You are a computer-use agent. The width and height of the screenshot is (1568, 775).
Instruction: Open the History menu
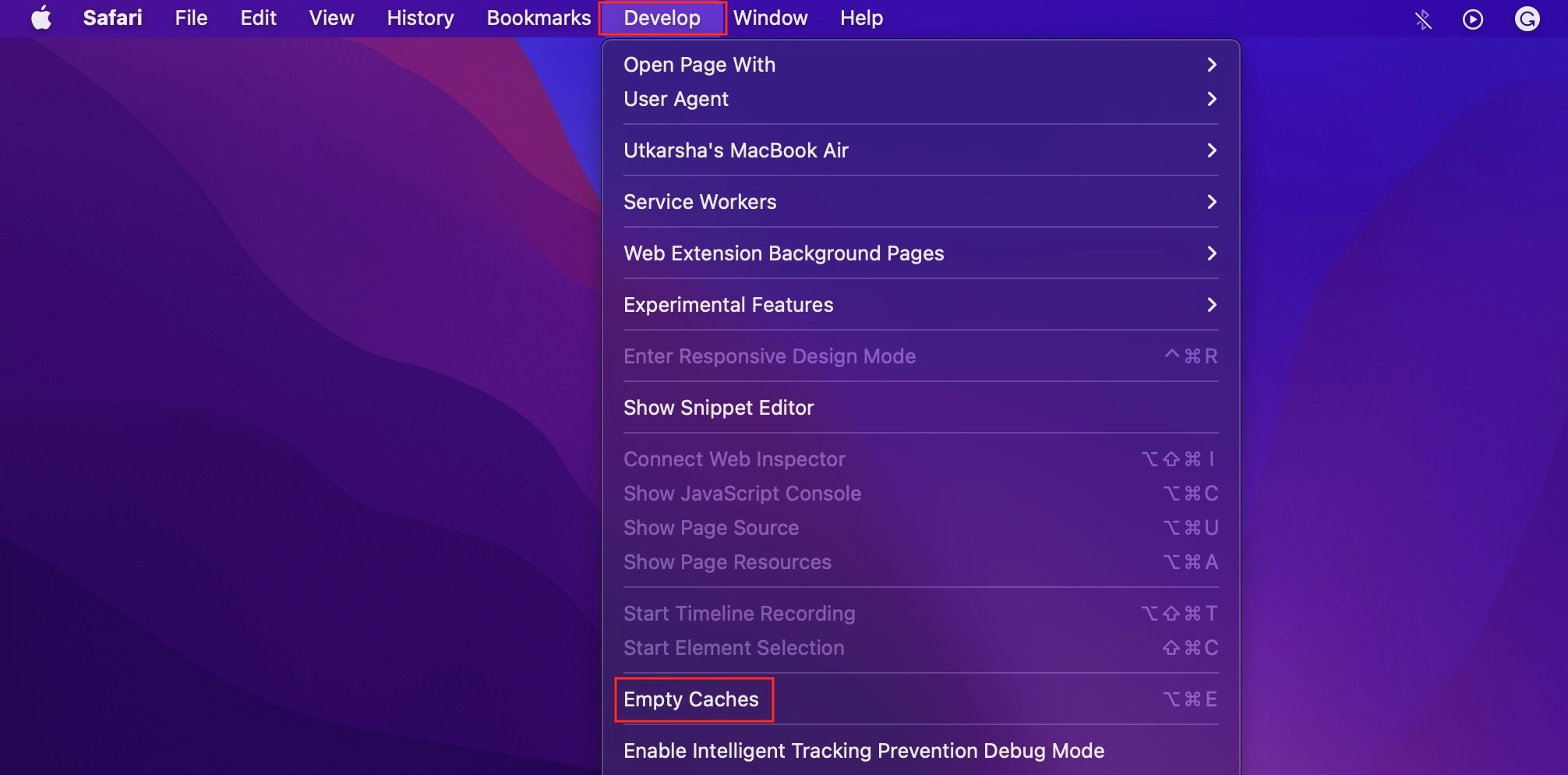point(420,18)
